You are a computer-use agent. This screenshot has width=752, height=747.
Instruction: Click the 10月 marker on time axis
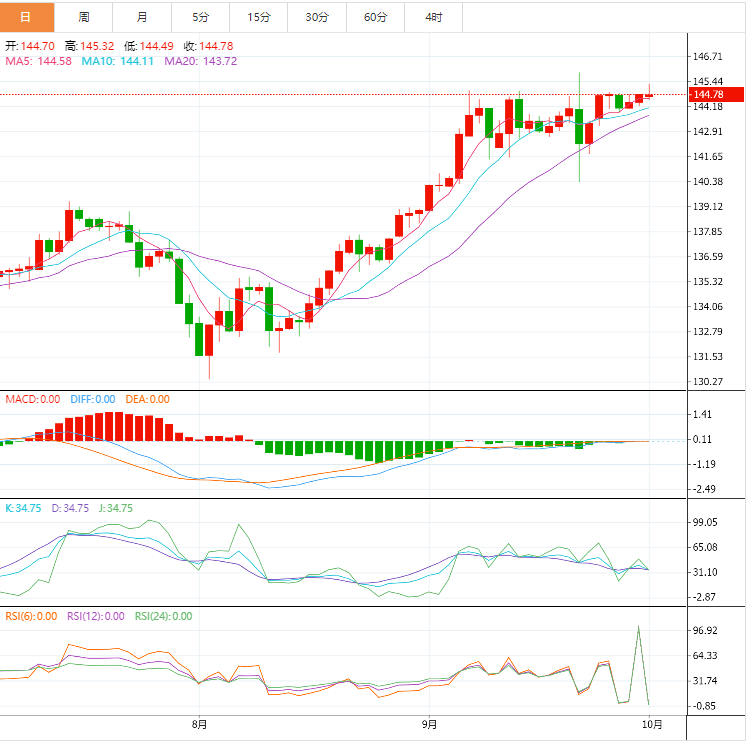[651, 723]
